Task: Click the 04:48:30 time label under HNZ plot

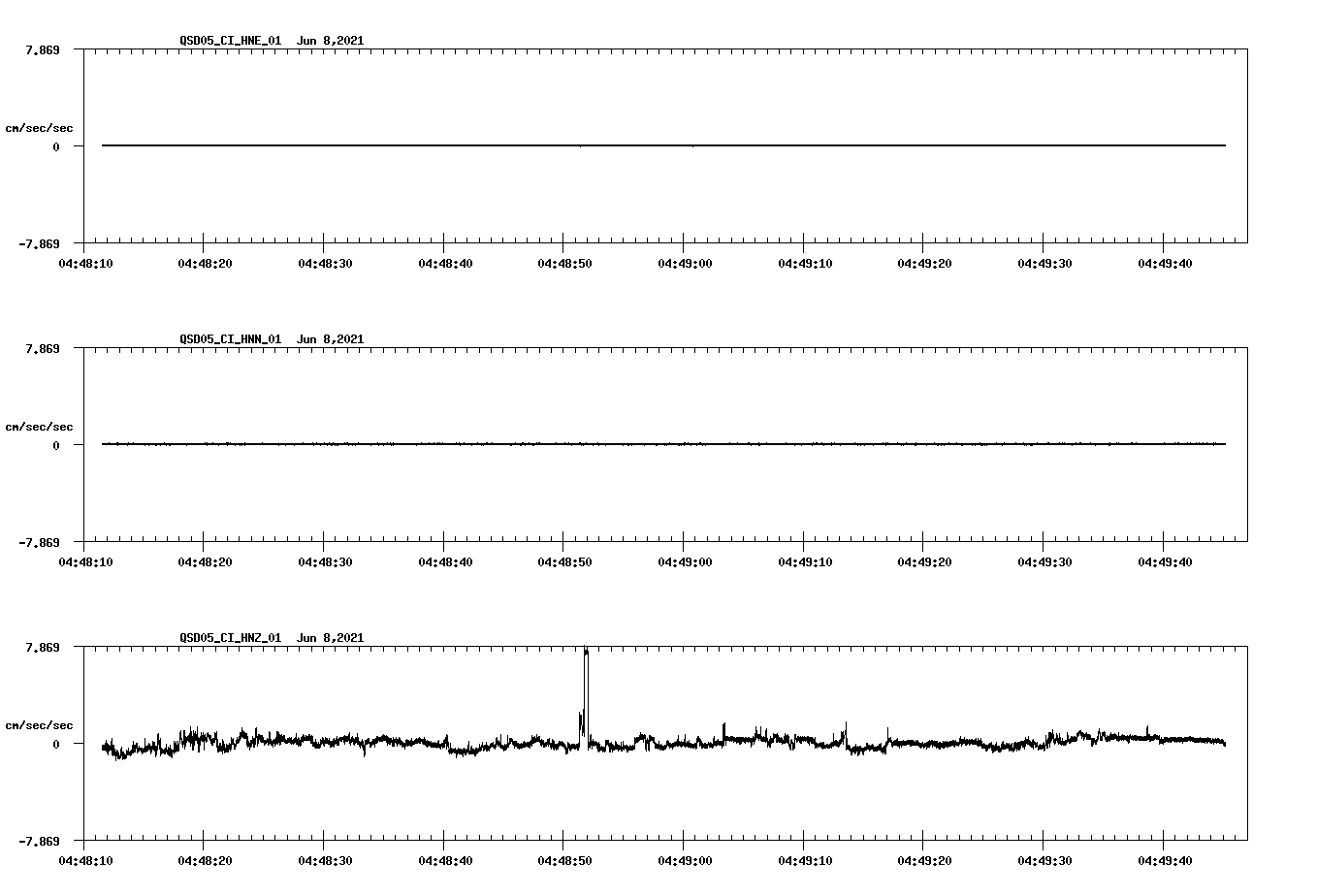Action: click(325, 860)
